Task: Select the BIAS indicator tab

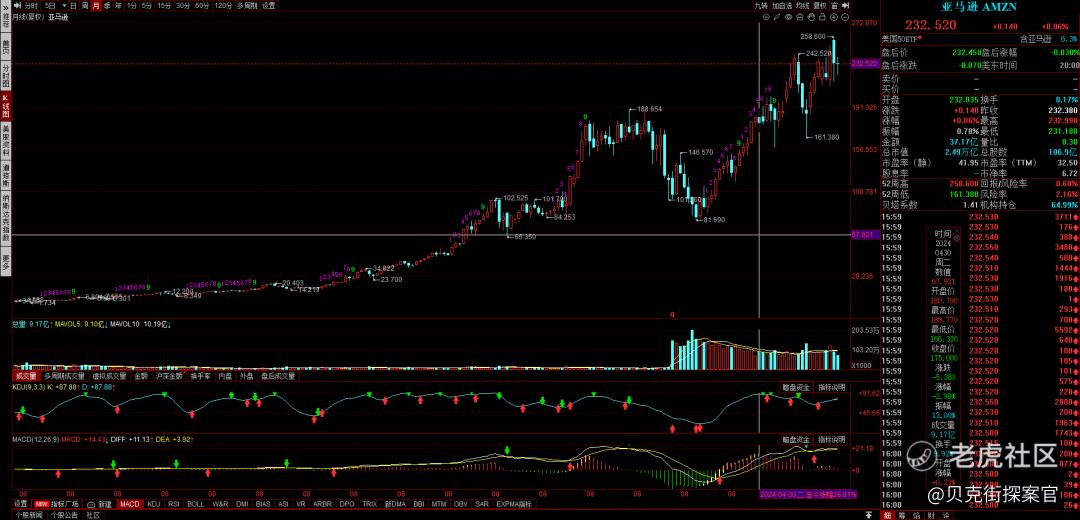Action: click(263, 504)
